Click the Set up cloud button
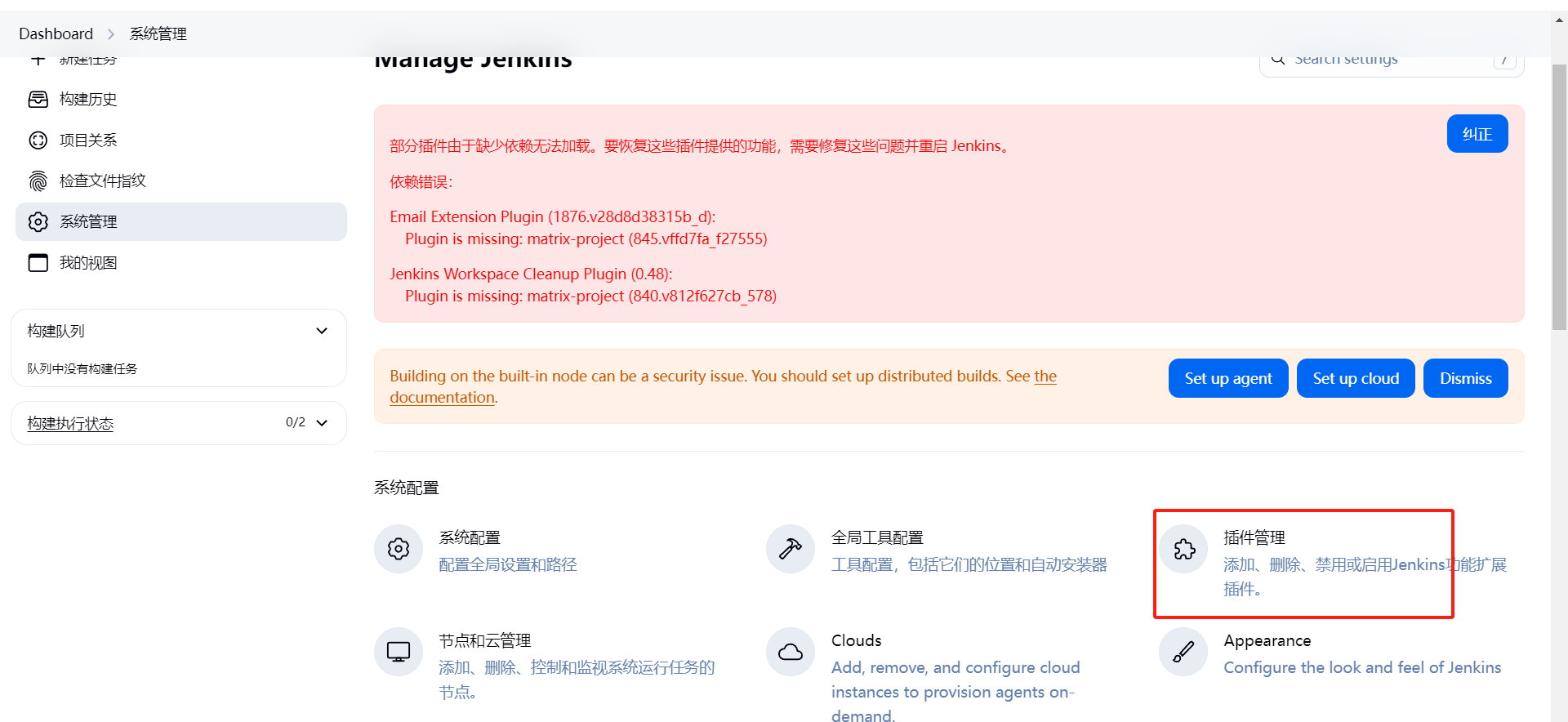The image size is (1568, 722). (x=1356, y=378)
